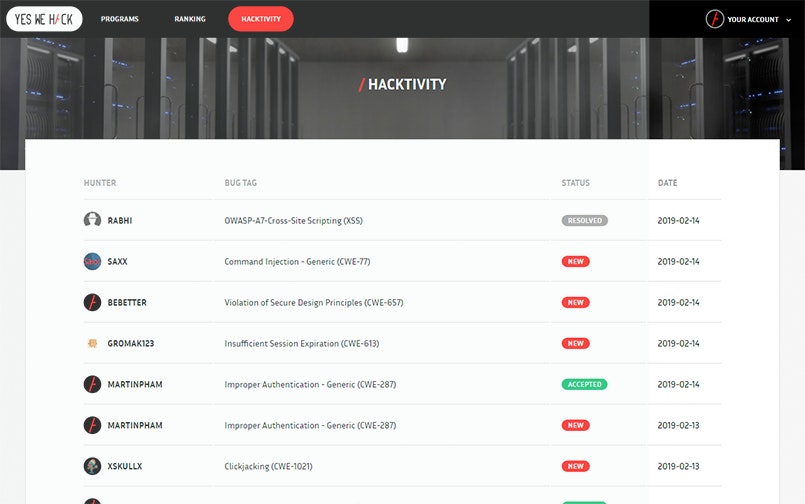
Task: Select 'Improper Authentication' tag in Accepted row
Action: pyautogui.click(x=310, y=384)
